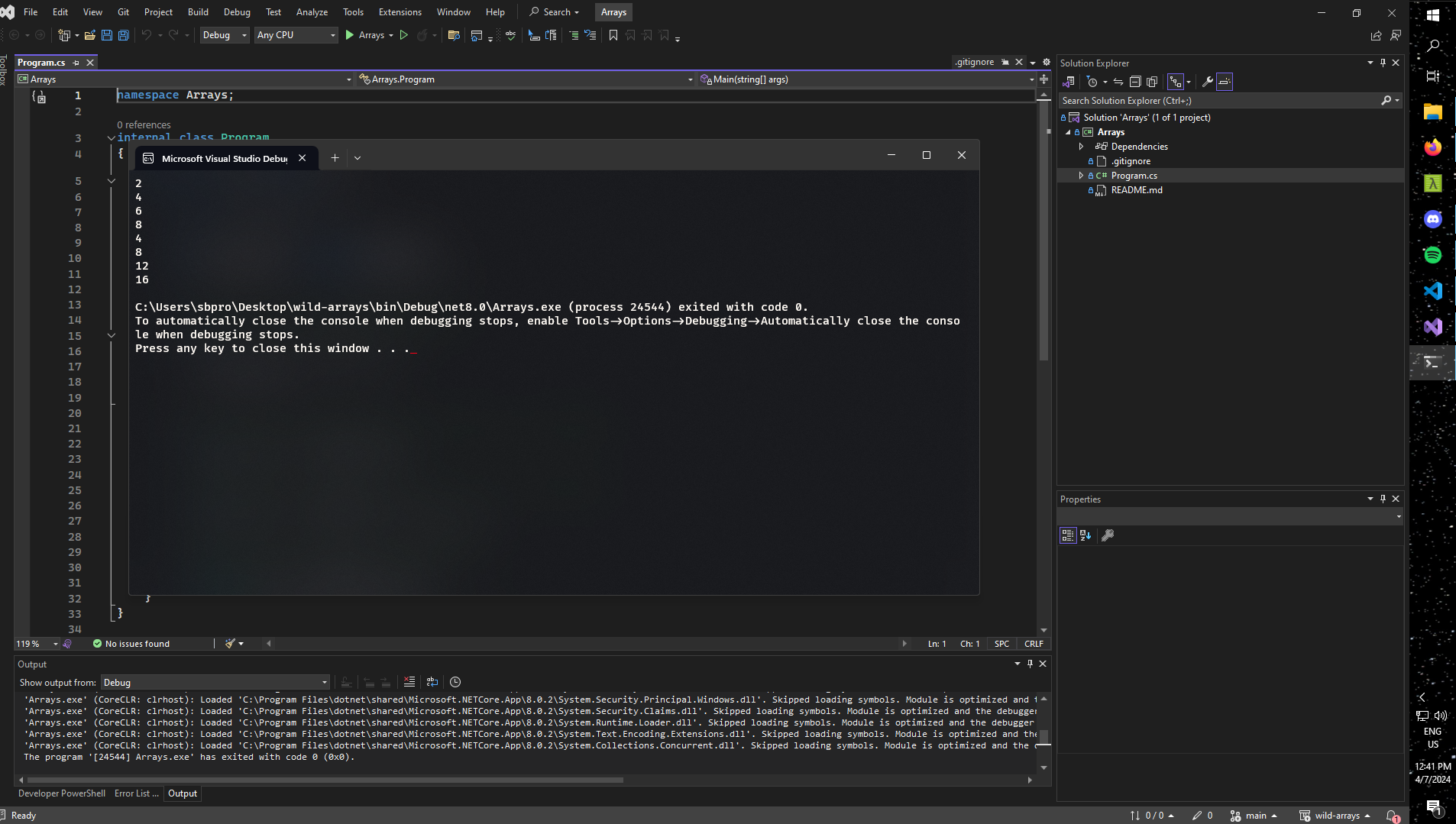The width and height of the screenshot is (1456, 824).
Task: Expand the Dependencies node in Solution Explorer
Action: 1081,147
